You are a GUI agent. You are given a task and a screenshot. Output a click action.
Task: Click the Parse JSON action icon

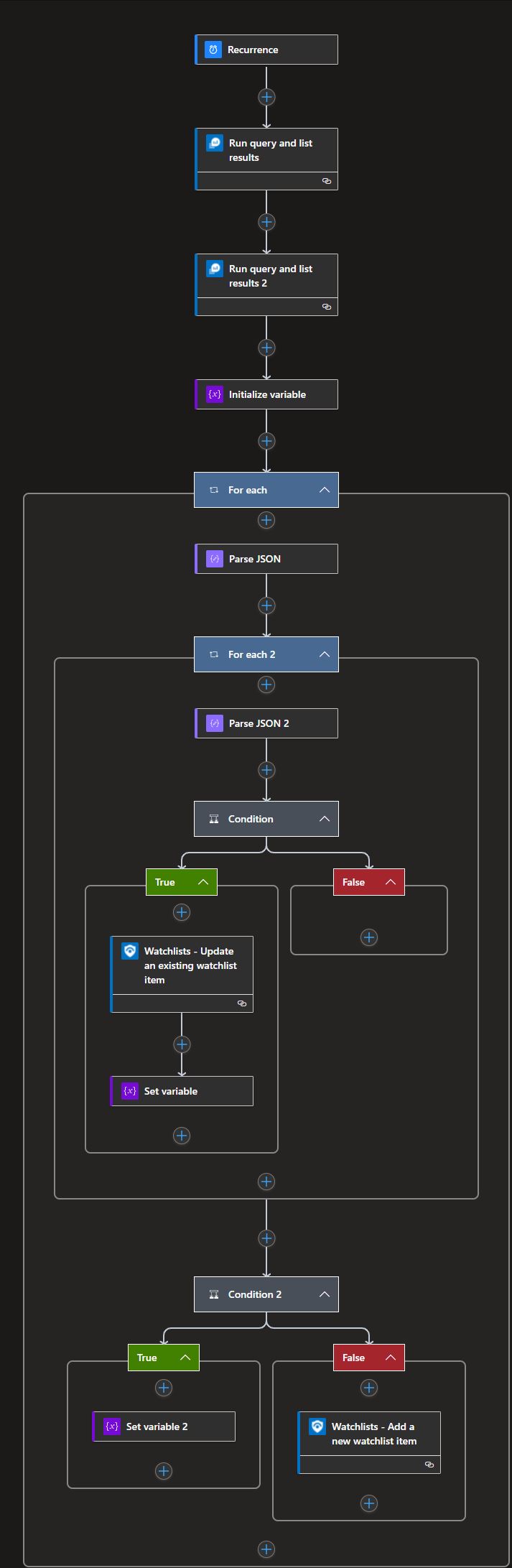[214, 558]
